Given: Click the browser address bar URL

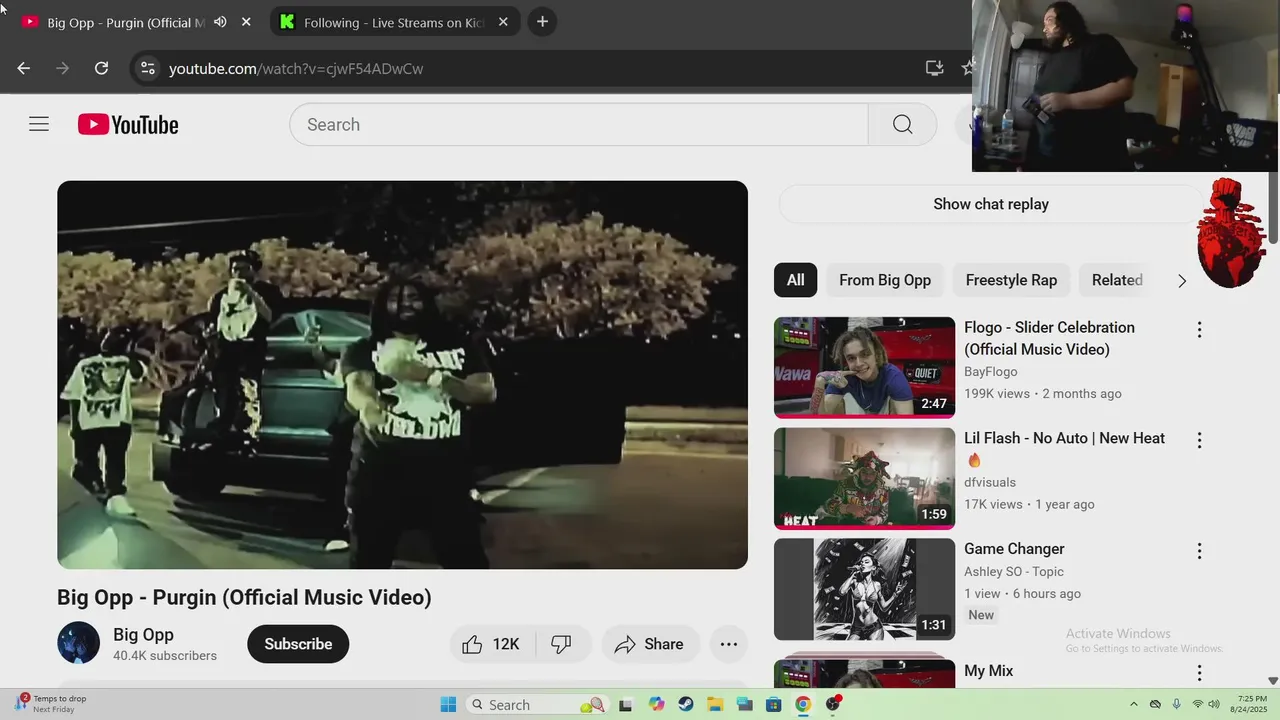Looking at the screenshot, I should coord(296,68).
